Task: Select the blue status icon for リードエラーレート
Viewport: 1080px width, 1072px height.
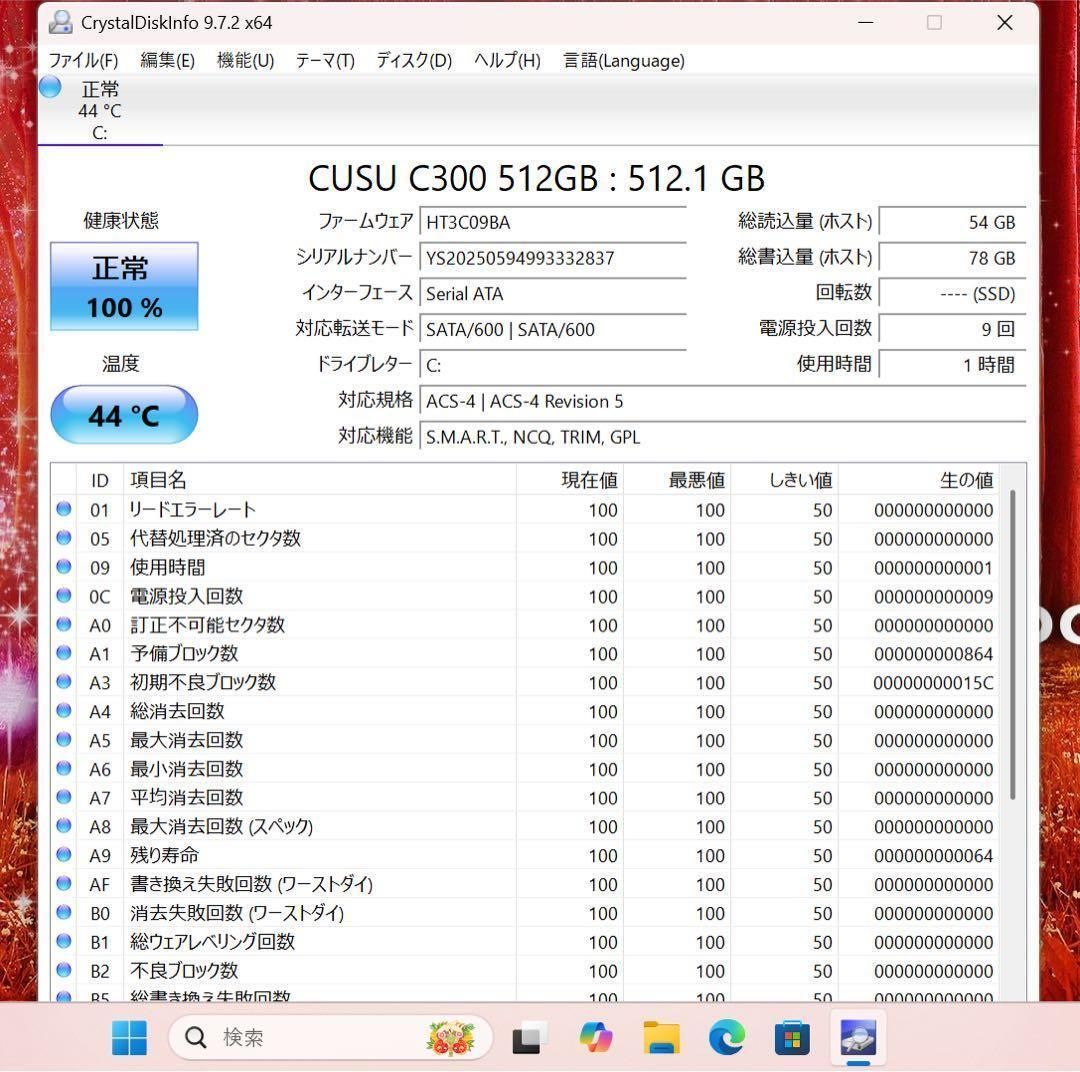Action: click(x=63, y=510)
